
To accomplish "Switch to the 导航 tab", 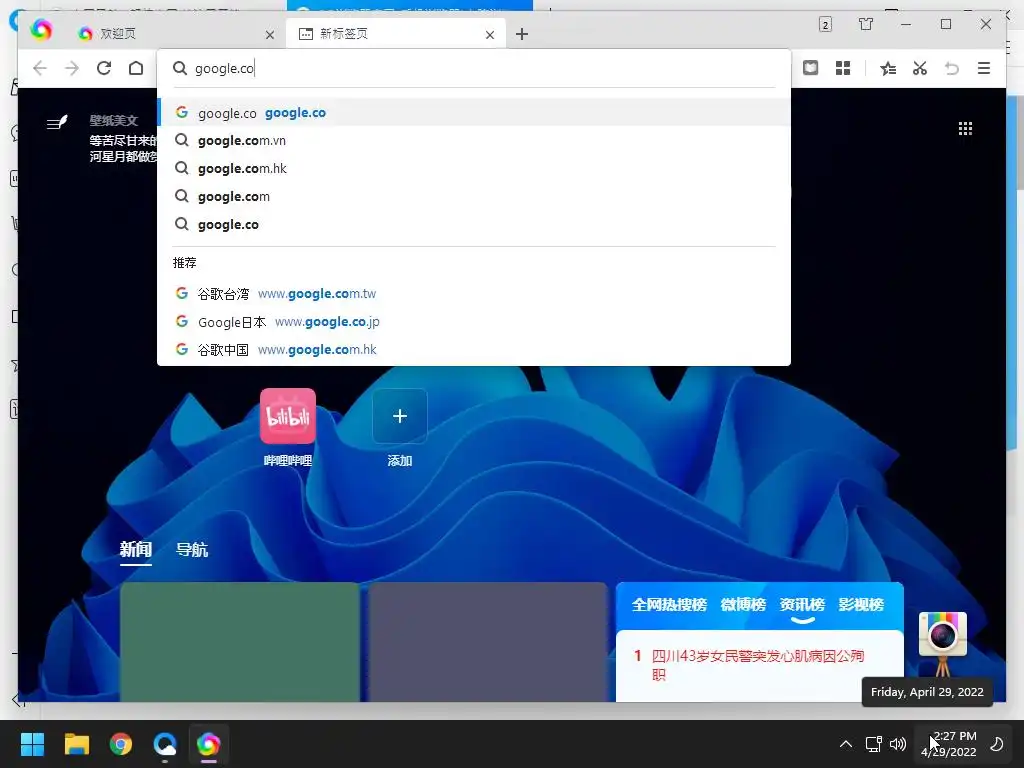I will [x=192, y=550].
